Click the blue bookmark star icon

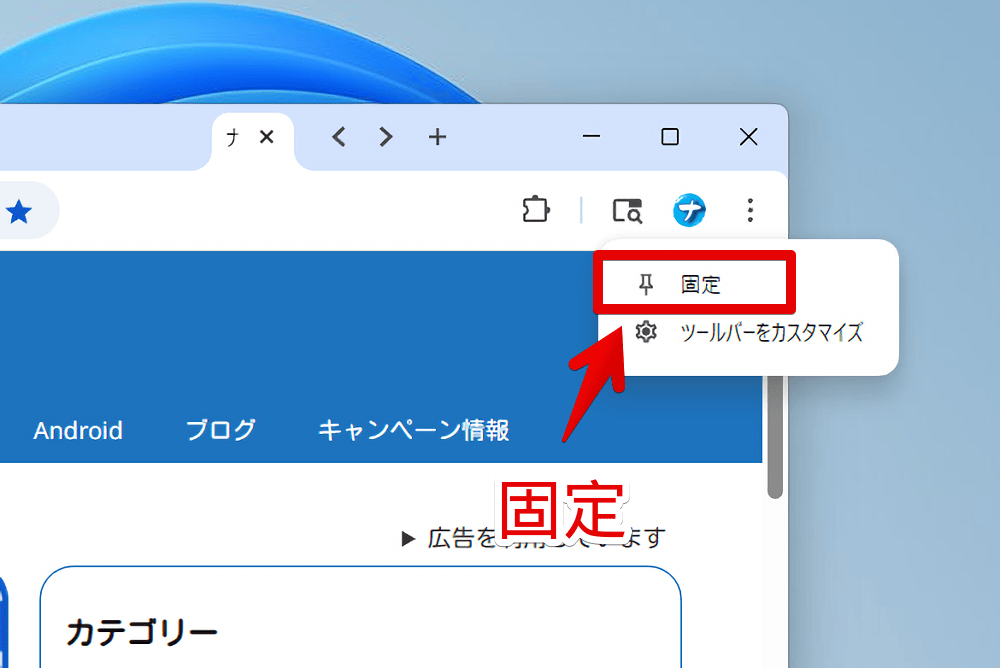(x=18, y=211)
